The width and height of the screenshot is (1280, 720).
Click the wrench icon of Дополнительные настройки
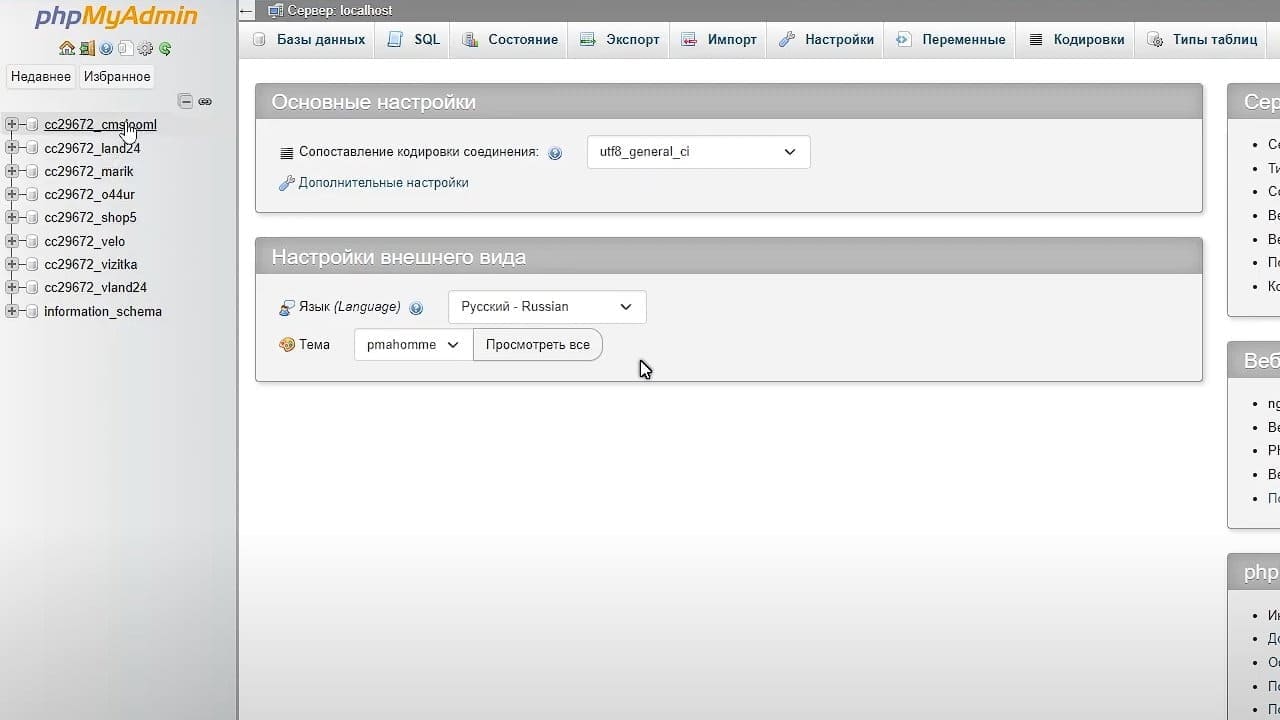coord(287,183)
